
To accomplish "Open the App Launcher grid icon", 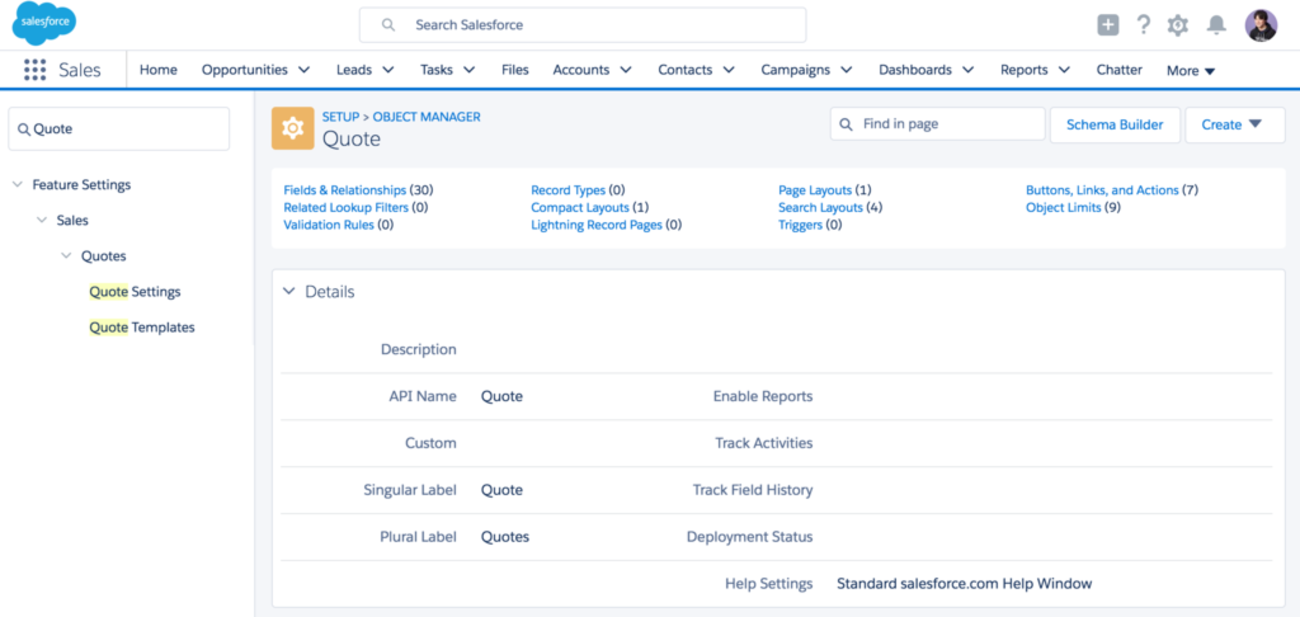I will click(35, 70).
